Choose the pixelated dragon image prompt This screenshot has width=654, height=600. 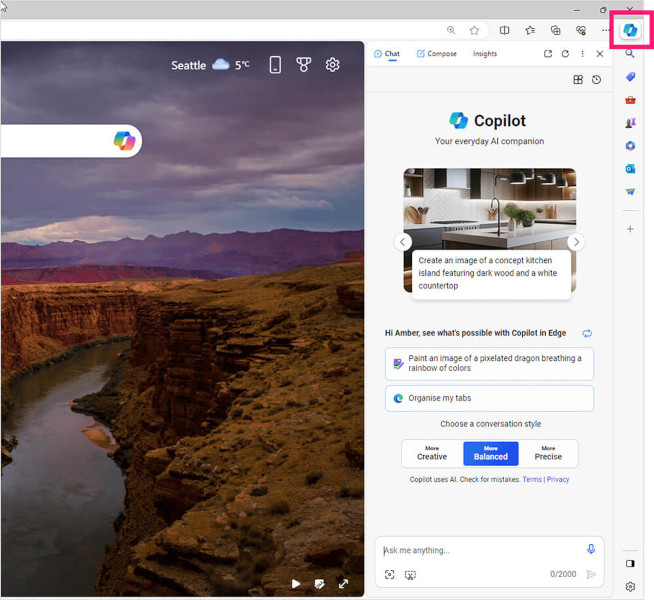[489, 364]
